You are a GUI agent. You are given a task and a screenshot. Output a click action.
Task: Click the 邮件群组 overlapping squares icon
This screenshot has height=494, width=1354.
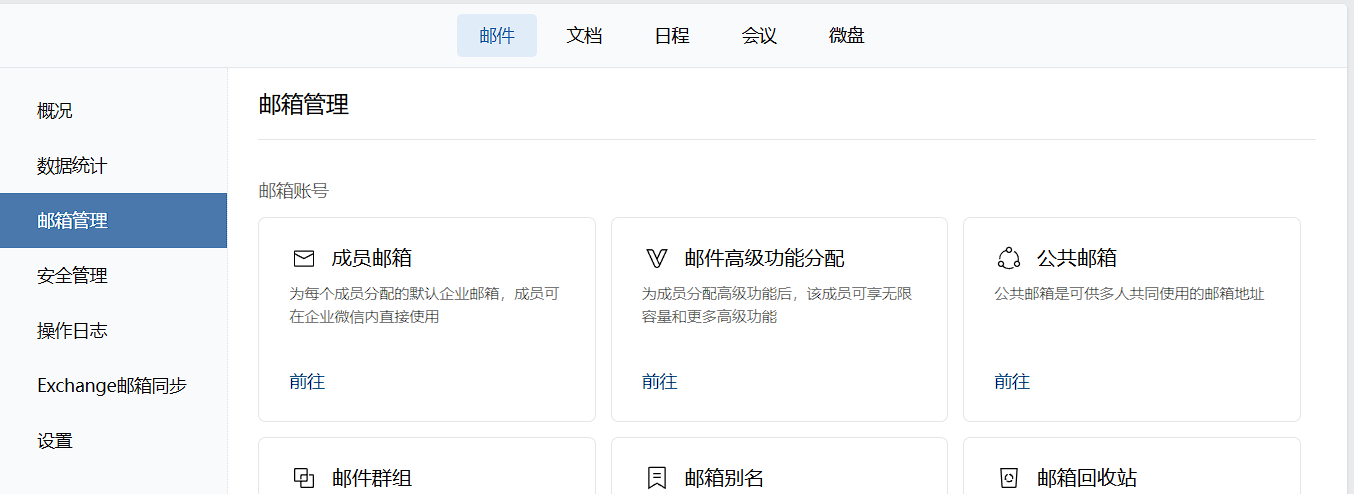click(x=304, y=478)
